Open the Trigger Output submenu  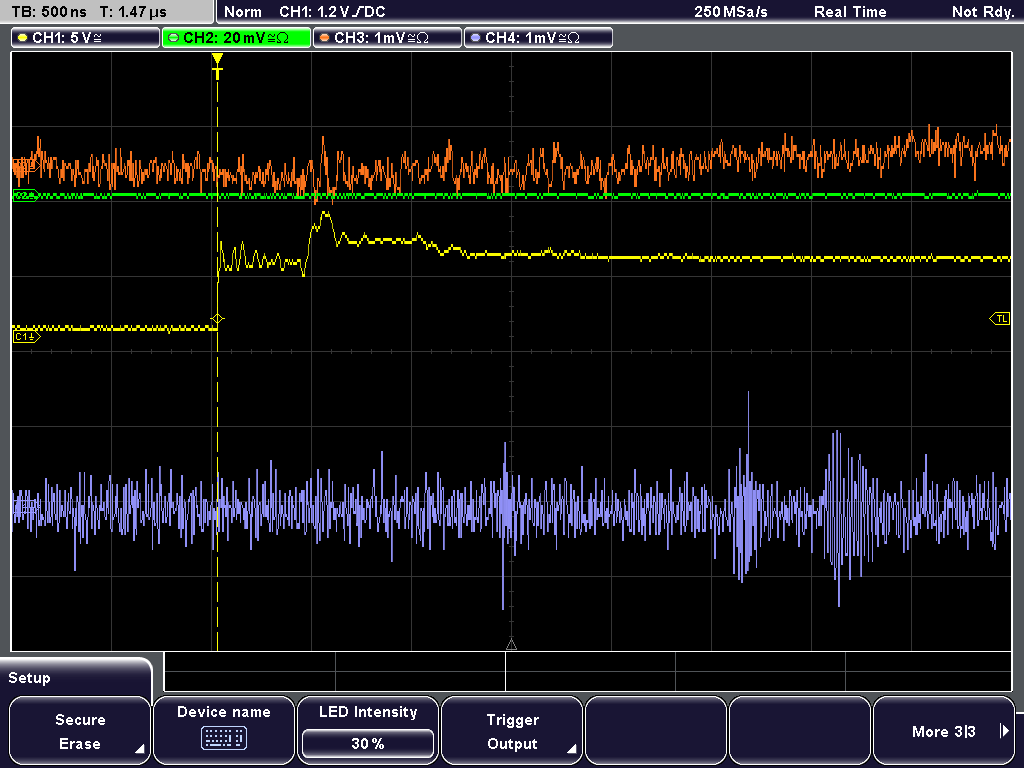512,731
